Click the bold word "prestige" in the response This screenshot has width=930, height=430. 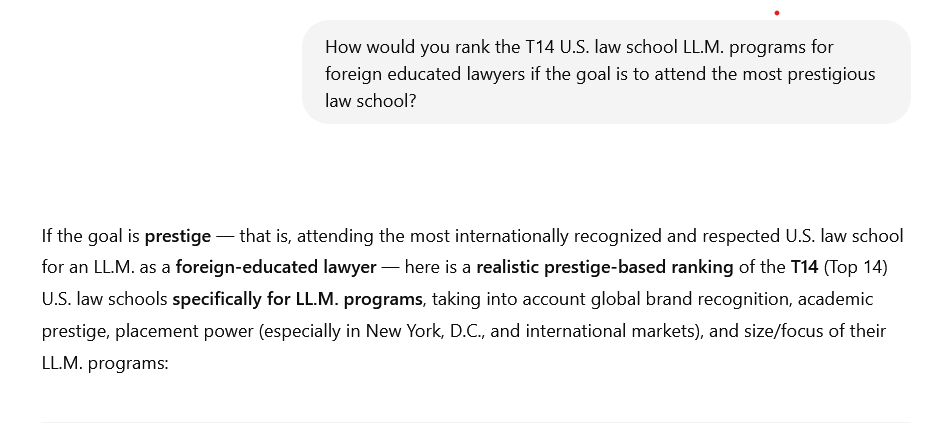(x=178, y=236)
